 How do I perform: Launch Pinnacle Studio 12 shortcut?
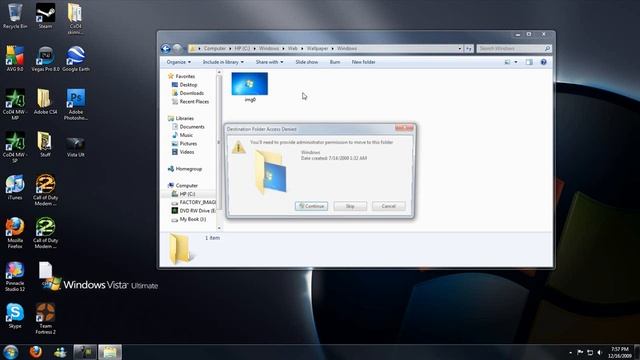(15, 276)
